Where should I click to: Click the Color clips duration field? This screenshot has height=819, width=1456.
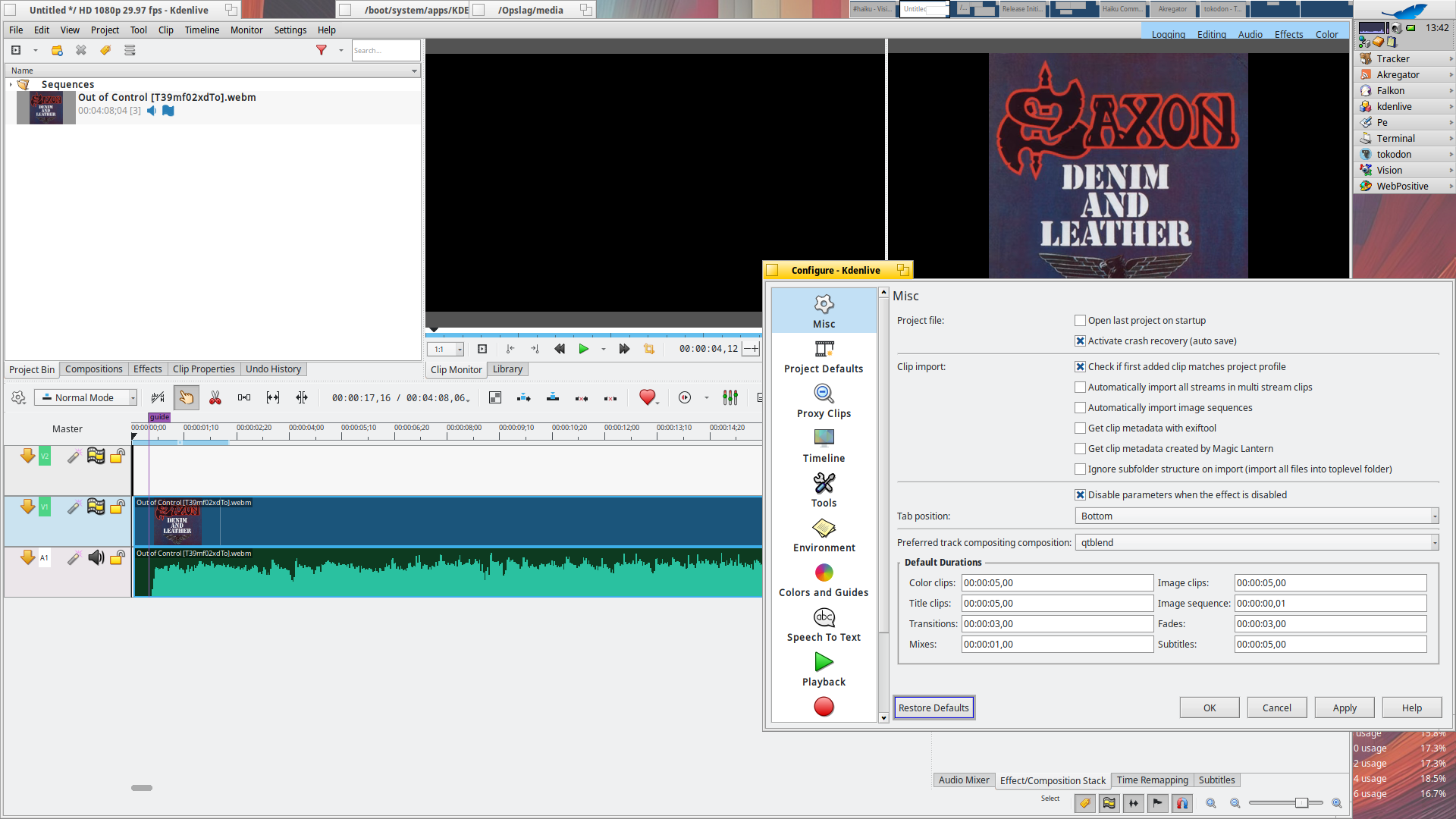1057,583
